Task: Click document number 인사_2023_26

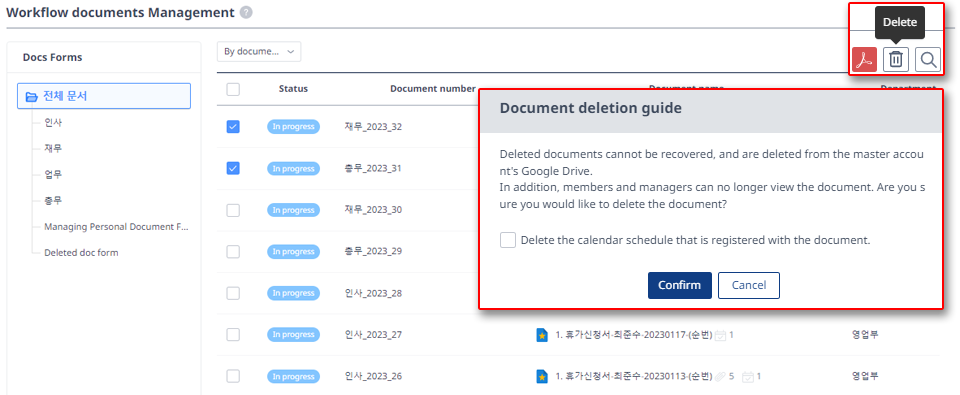Action: pos(373,376)
